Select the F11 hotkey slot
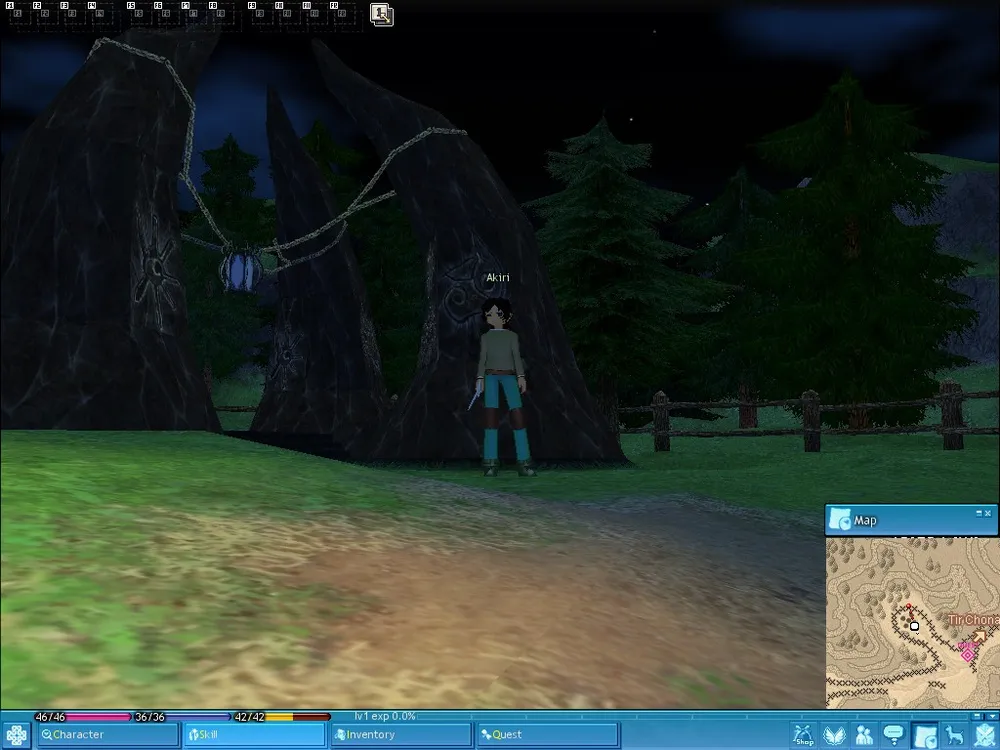 [x=316, y=14]
